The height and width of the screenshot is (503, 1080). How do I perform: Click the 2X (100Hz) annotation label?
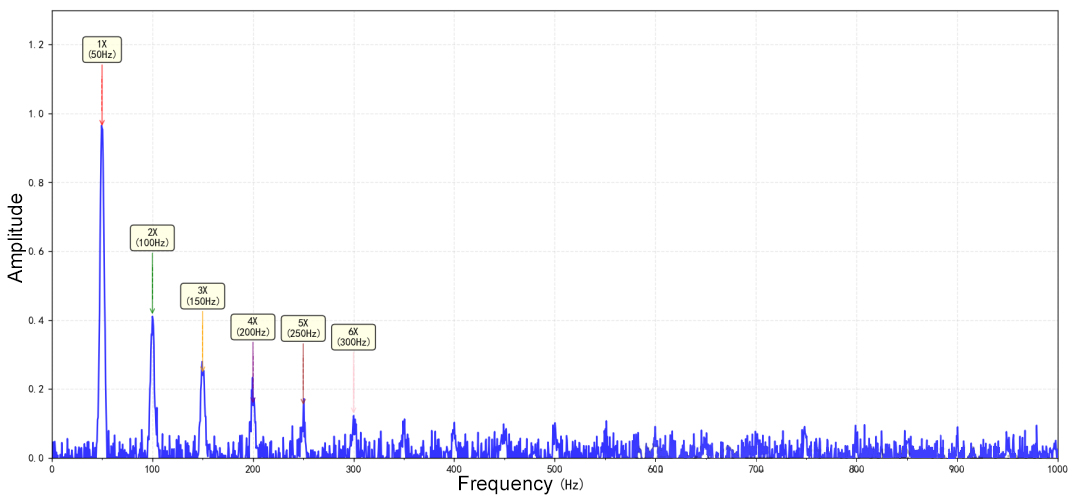coord(152,238)
